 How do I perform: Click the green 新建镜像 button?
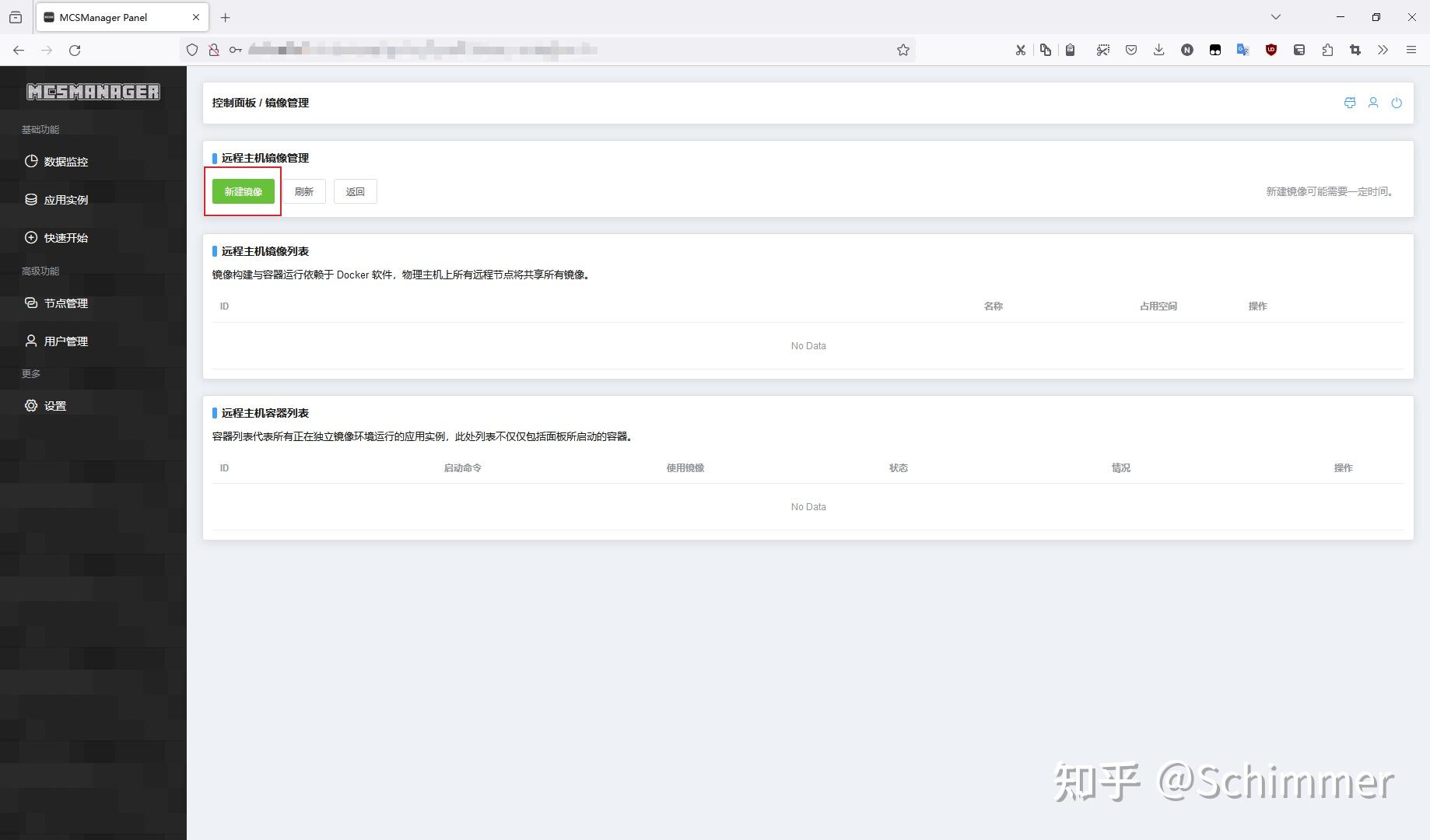point(242,191)
